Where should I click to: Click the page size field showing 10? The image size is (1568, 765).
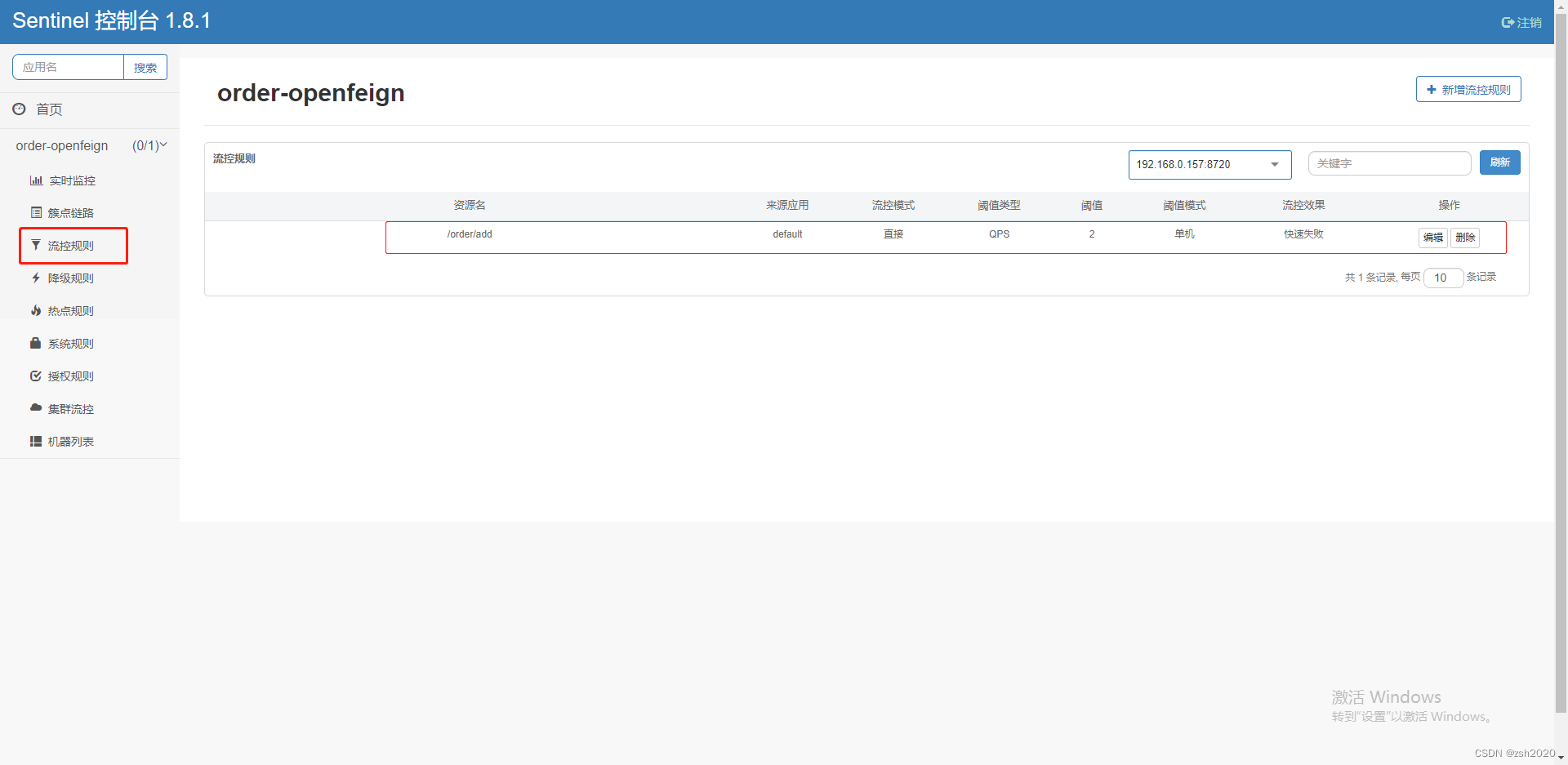tap(1443, 278)
